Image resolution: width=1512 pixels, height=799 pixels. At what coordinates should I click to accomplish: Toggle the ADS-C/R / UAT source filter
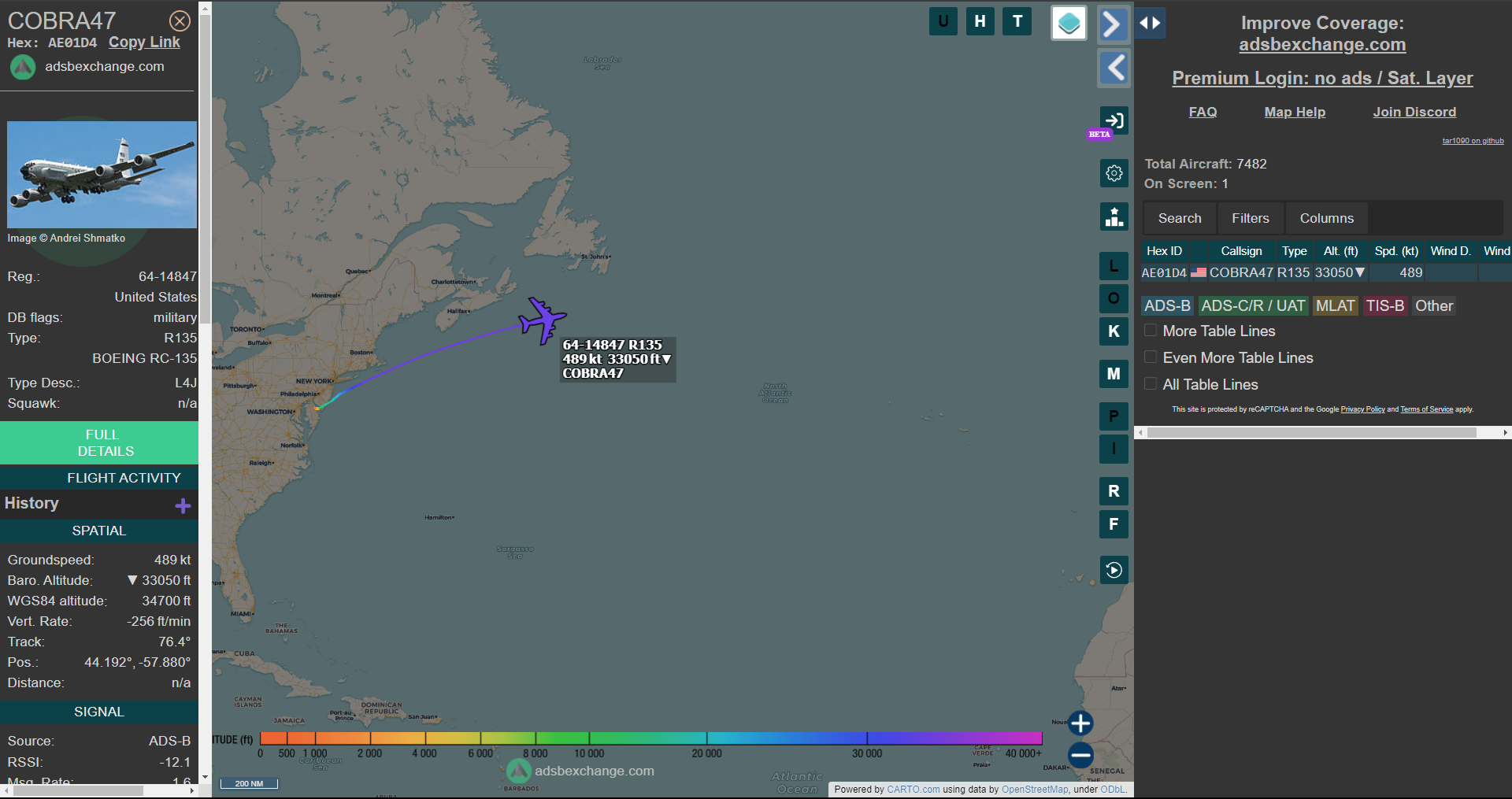(1253, 305)
